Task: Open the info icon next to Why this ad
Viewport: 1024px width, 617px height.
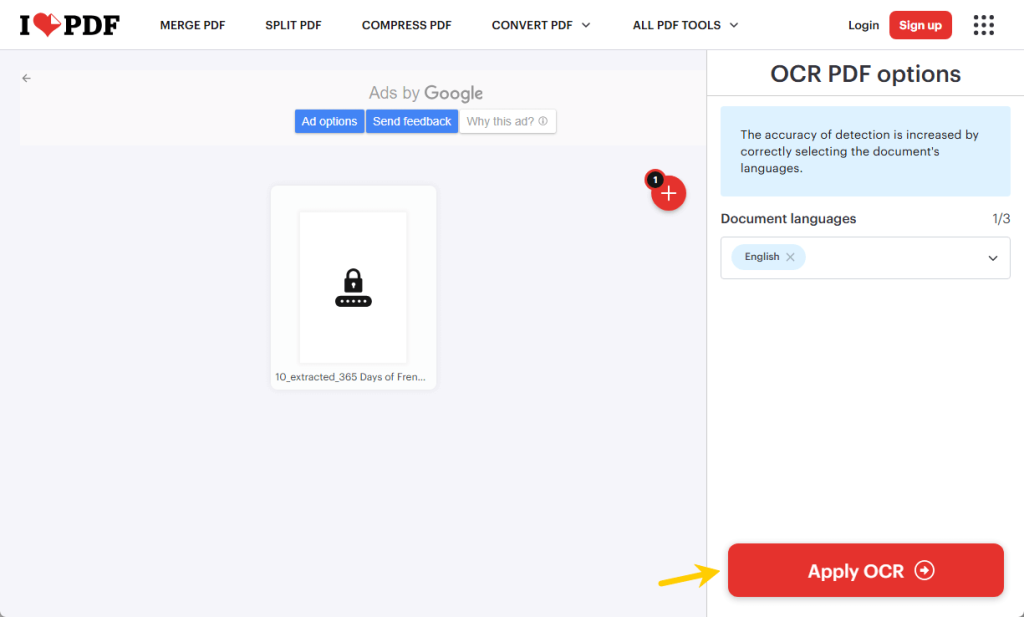Action: pyautogui.click(x=541, y=121)
